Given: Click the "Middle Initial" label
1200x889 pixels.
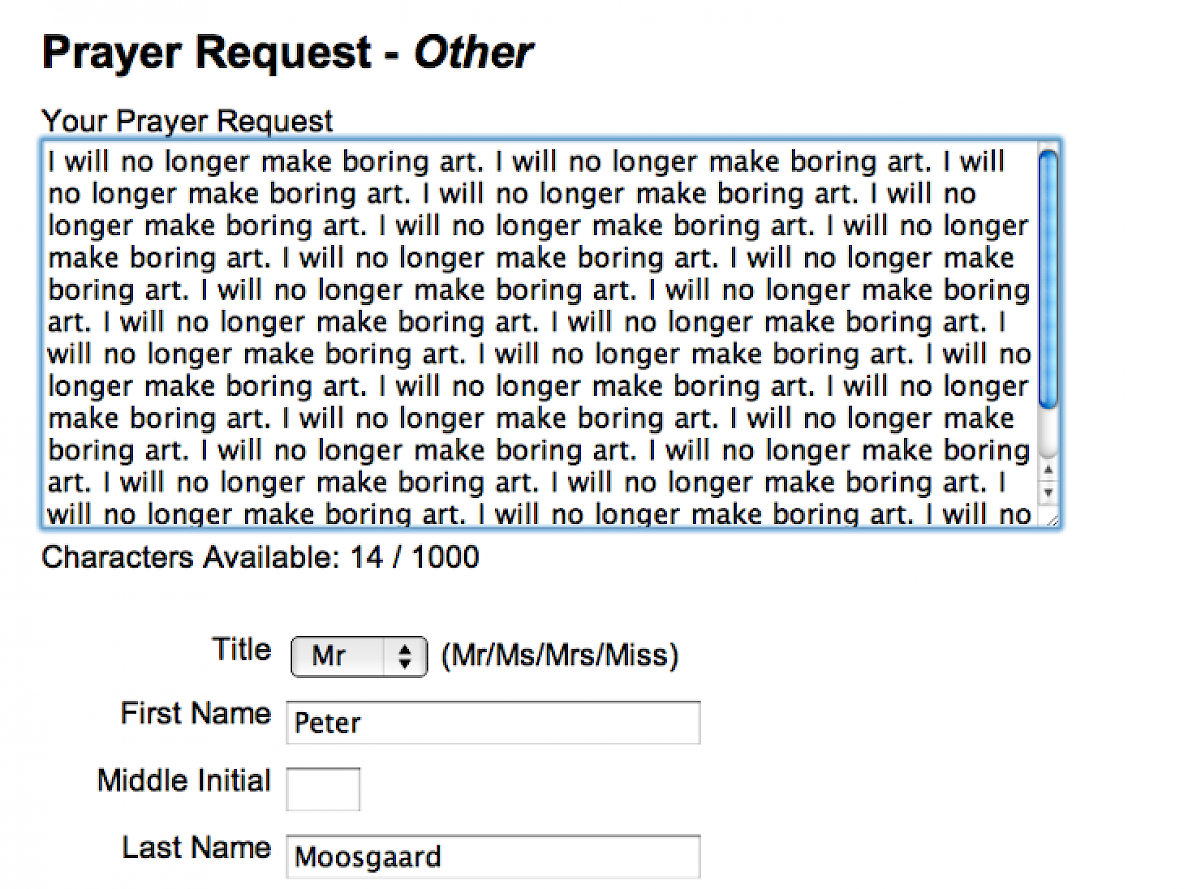Looking at the screenshot, I should click(x=184, y=781).
